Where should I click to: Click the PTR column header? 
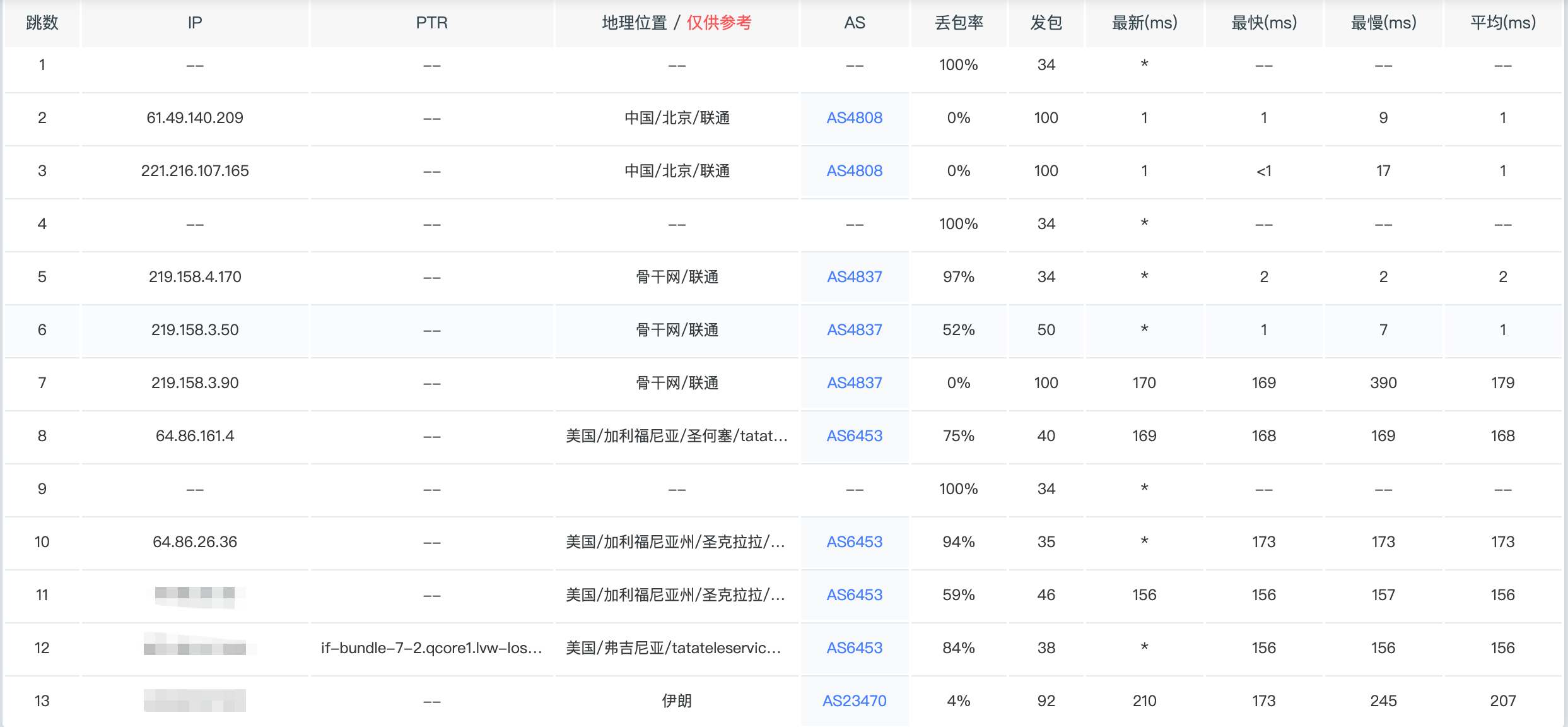[x=431, y=23]
